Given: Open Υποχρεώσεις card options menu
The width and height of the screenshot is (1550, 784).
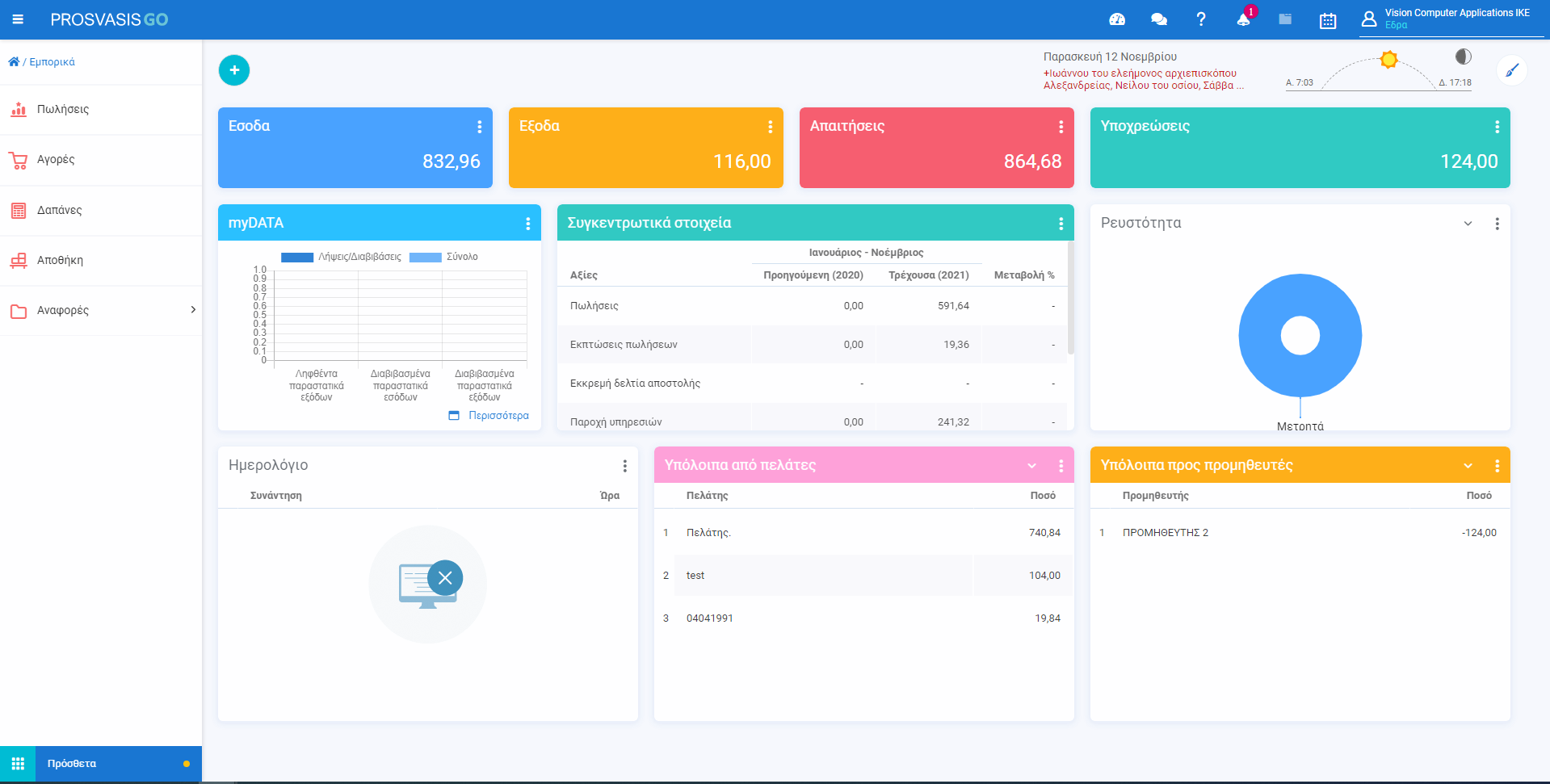Looking at the screenshot, I should 1497,127.
